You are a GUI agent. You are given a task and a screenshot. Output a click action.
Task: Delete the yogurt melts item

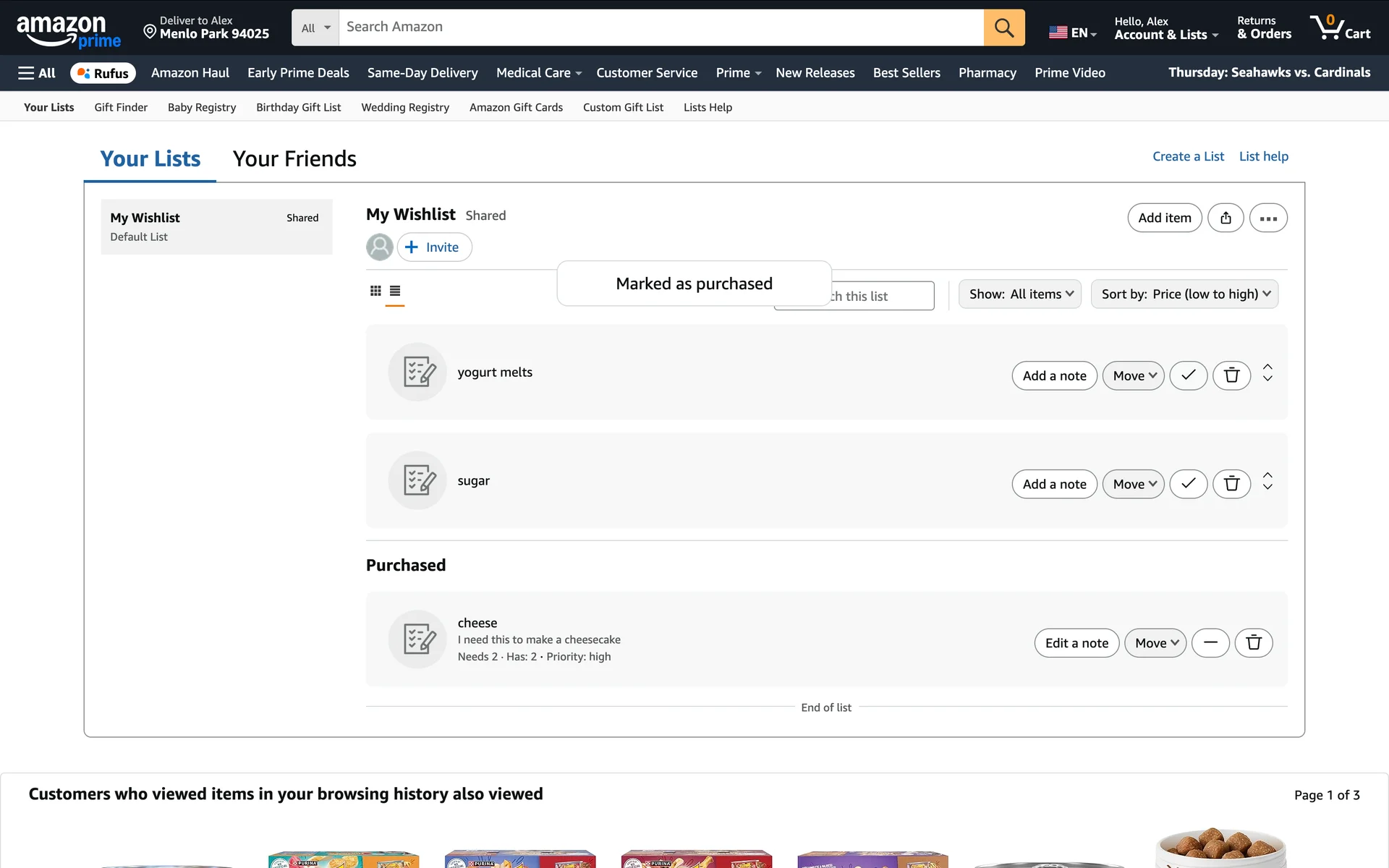coord(1231,375)
